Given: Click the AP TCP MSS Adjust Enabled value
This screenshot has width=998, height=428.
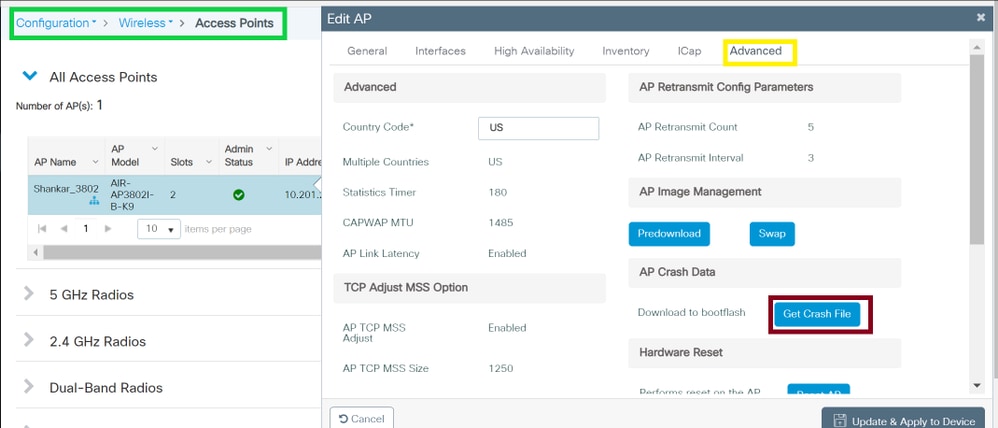Looking at the screenshot, I should (507, 328).
